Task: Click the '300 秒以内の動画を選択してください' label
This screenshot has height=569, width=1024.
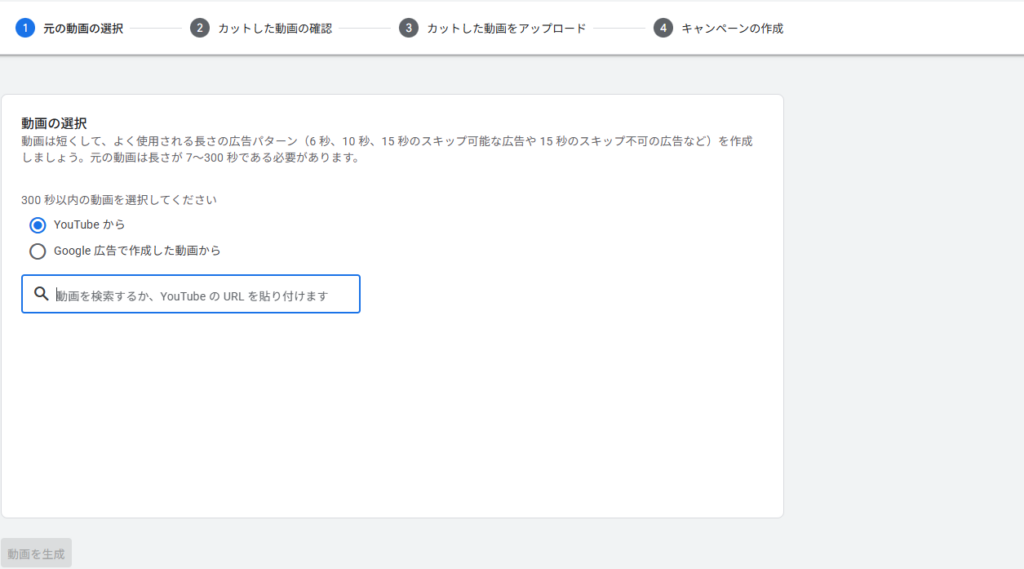Action: click(119, 200)
